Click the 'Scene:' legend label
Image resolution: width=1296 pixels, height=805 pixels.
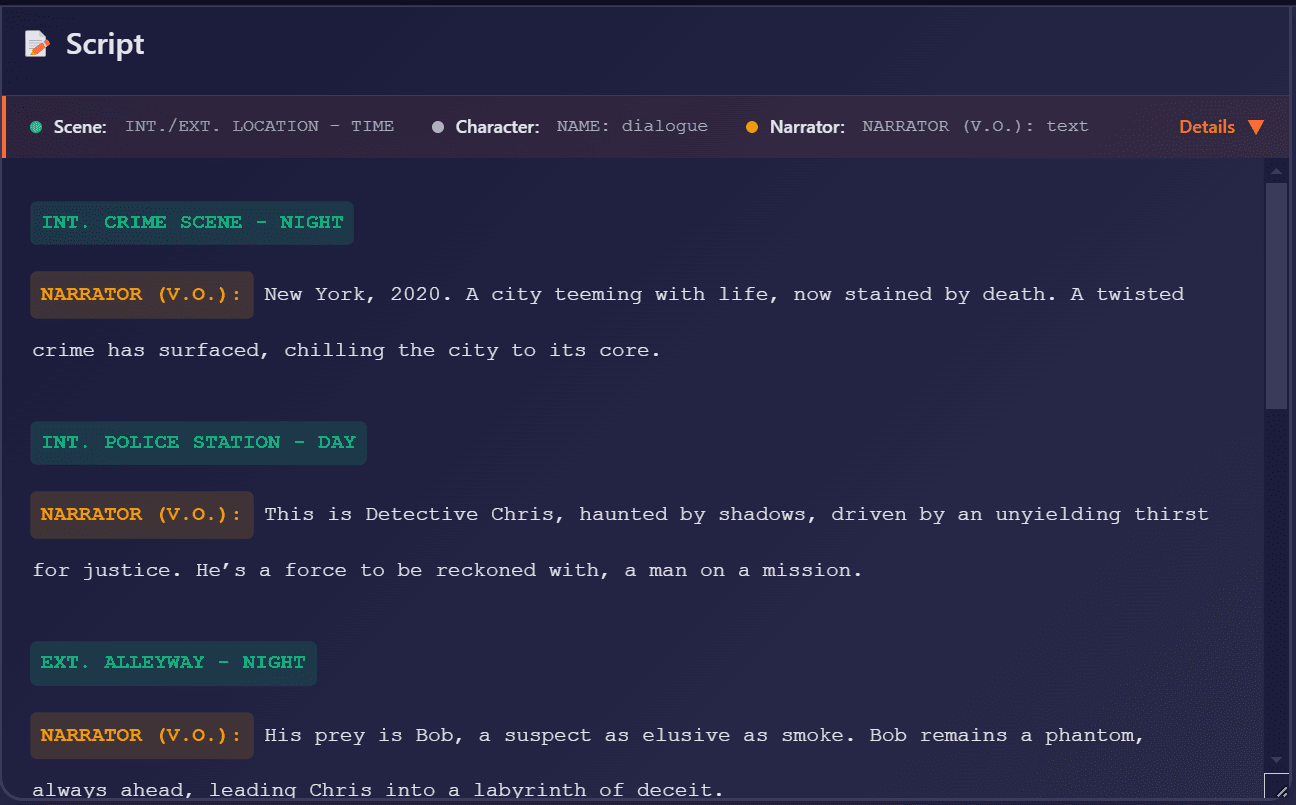pyautogui.click(x=79, y=126)
